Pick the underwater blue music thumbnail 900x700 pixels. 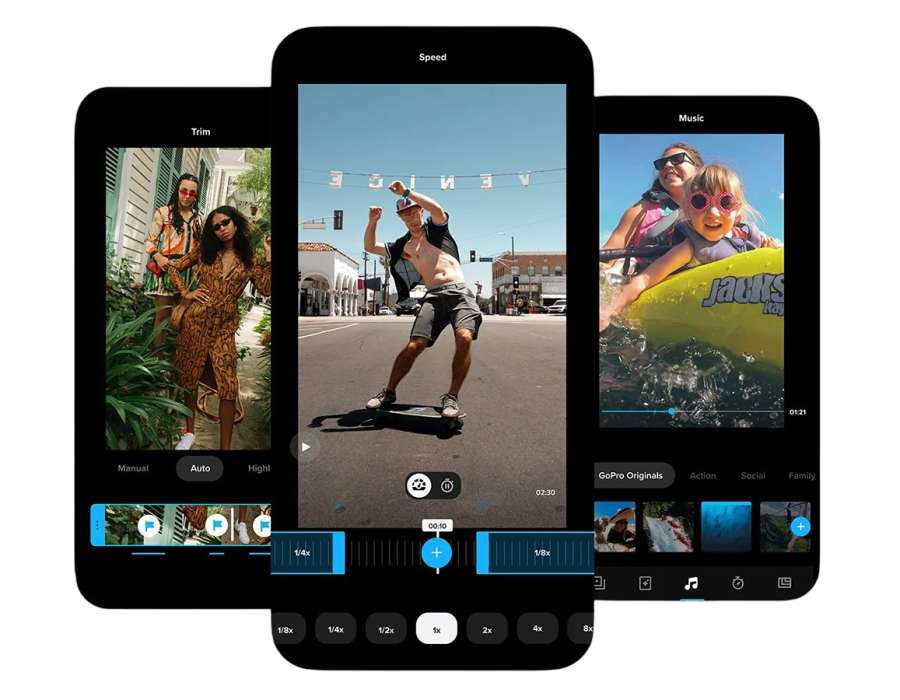click(726, 526)
